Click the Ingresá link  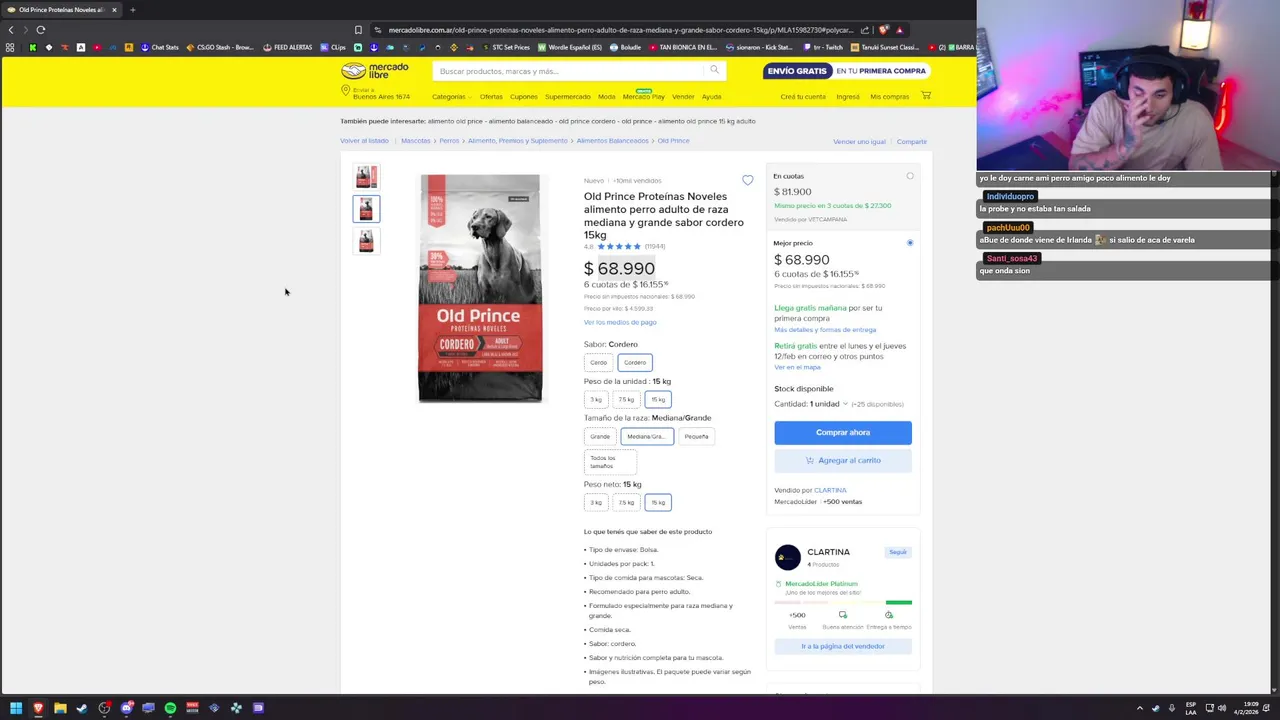pos(848,97)
